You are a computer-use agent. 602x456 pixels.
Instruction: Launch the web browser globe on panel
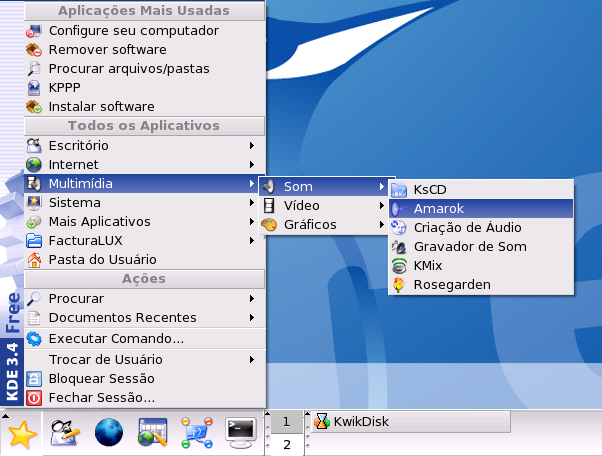point(109,433)
